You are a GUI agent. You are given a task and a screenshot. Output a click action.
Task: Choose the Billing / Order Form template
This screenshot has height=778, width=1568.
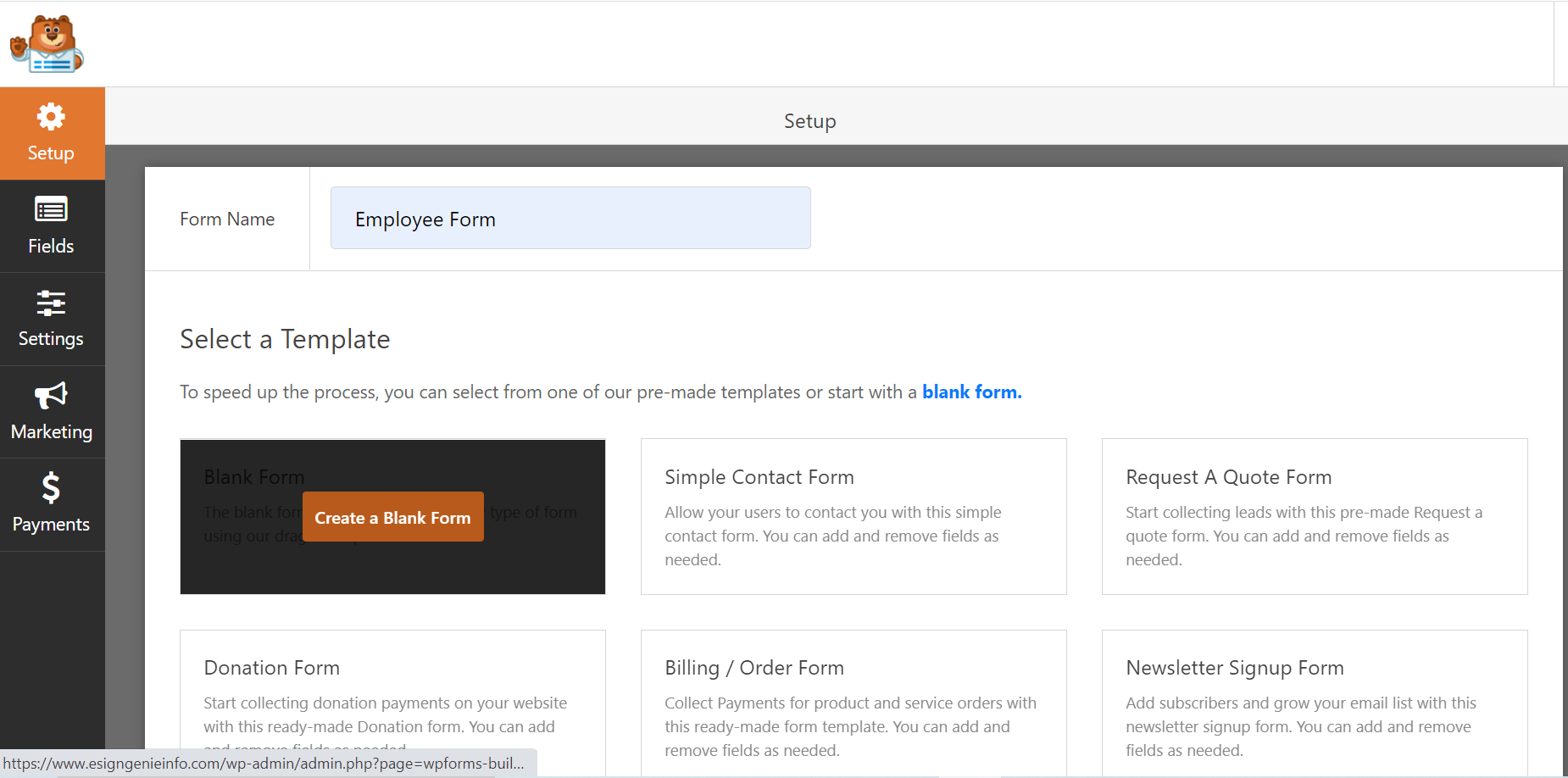(854, 703)
